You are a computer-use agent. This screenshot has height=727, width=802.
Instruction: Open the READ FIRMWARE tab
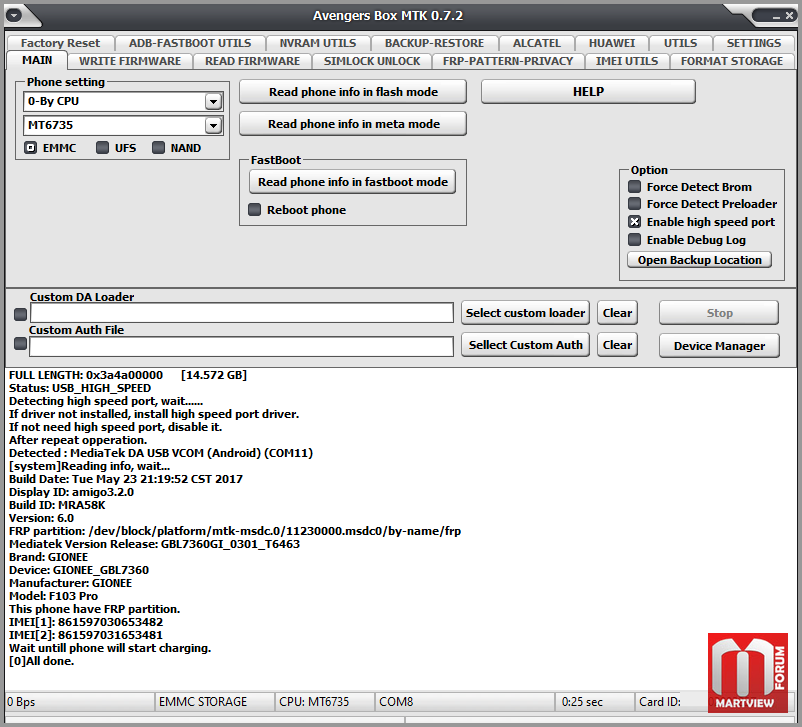tap(253, 61)
